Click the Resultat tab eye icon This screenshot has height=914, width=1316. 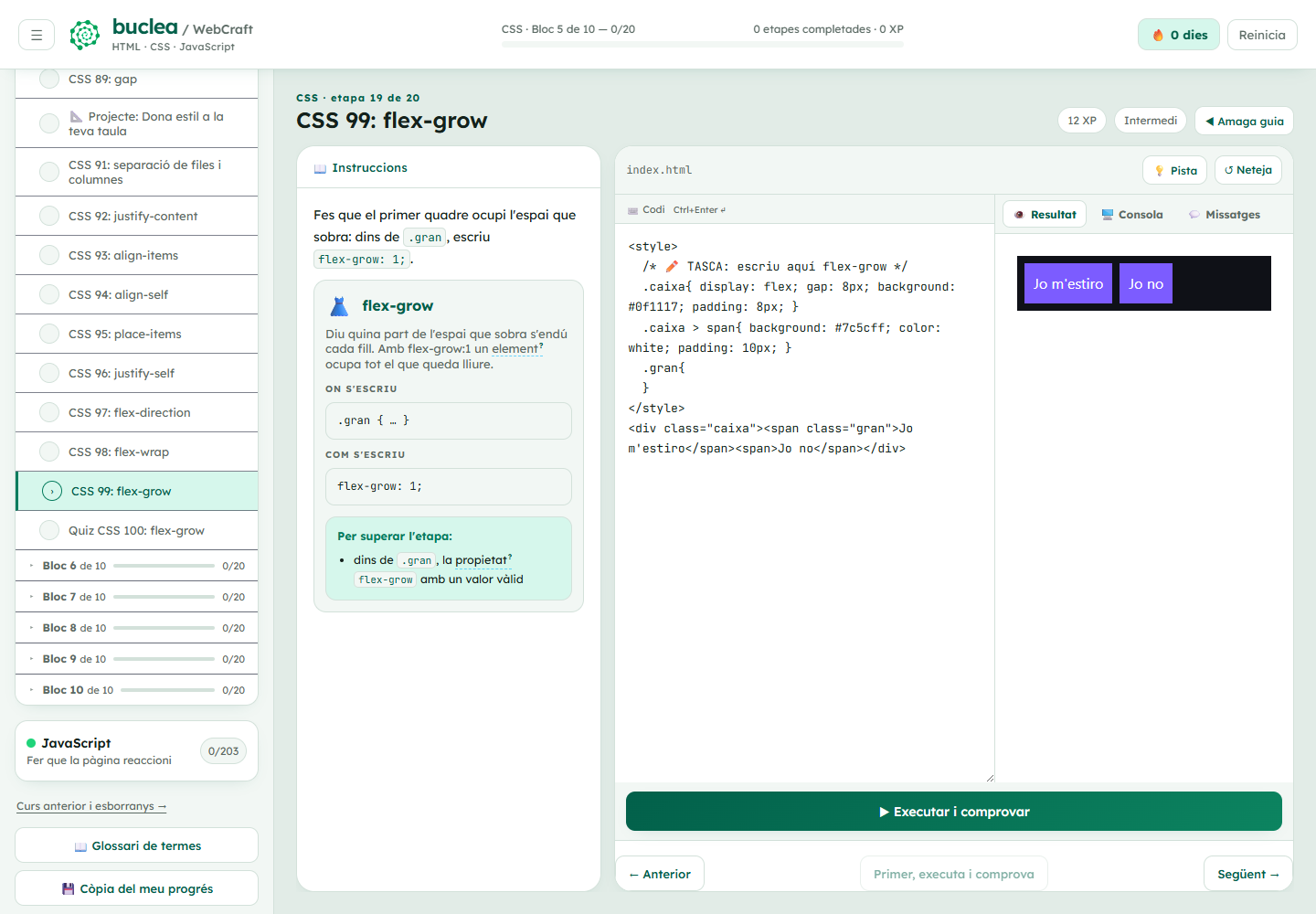(1019, 215)
